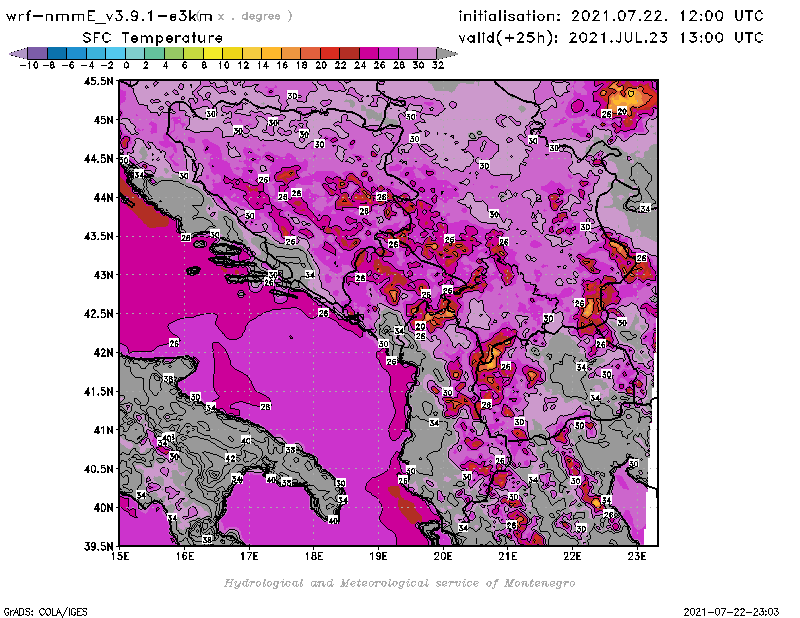Click the '44.5N' latitude label

(x=98, y=159)
